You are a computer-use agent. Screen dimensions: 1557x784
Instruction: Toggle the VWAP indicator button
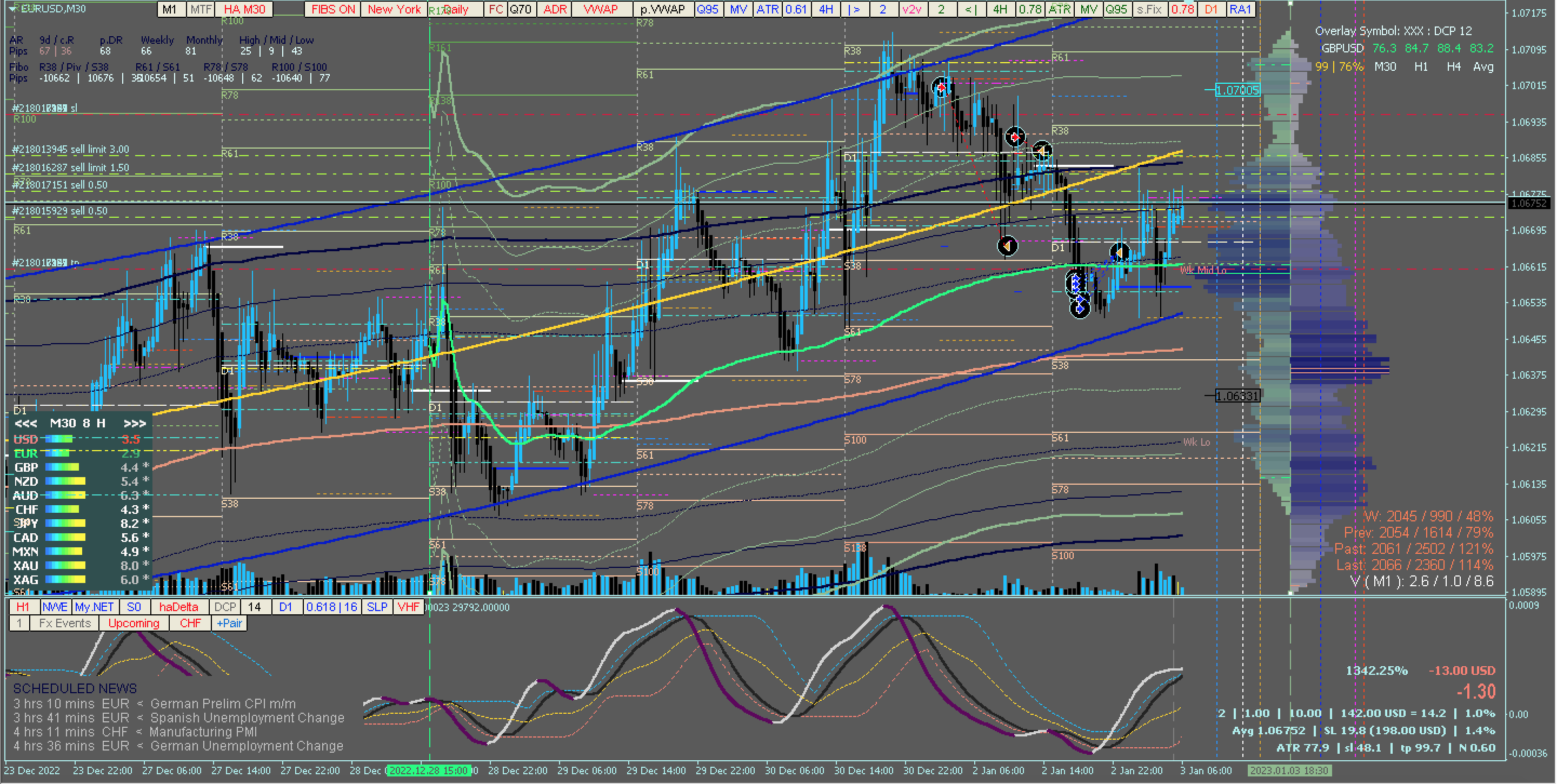(601, 9)
